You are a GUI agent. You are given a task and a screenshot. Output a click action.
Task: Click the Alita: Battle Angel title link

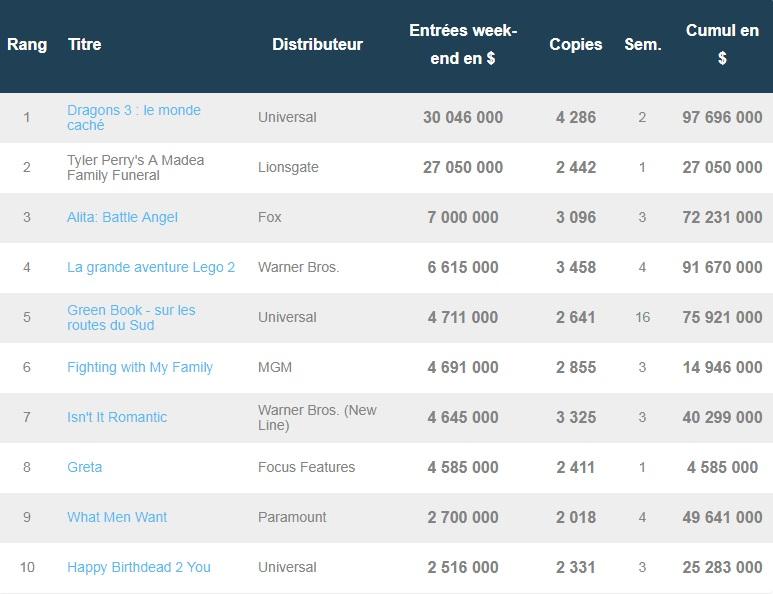[122, 217]
